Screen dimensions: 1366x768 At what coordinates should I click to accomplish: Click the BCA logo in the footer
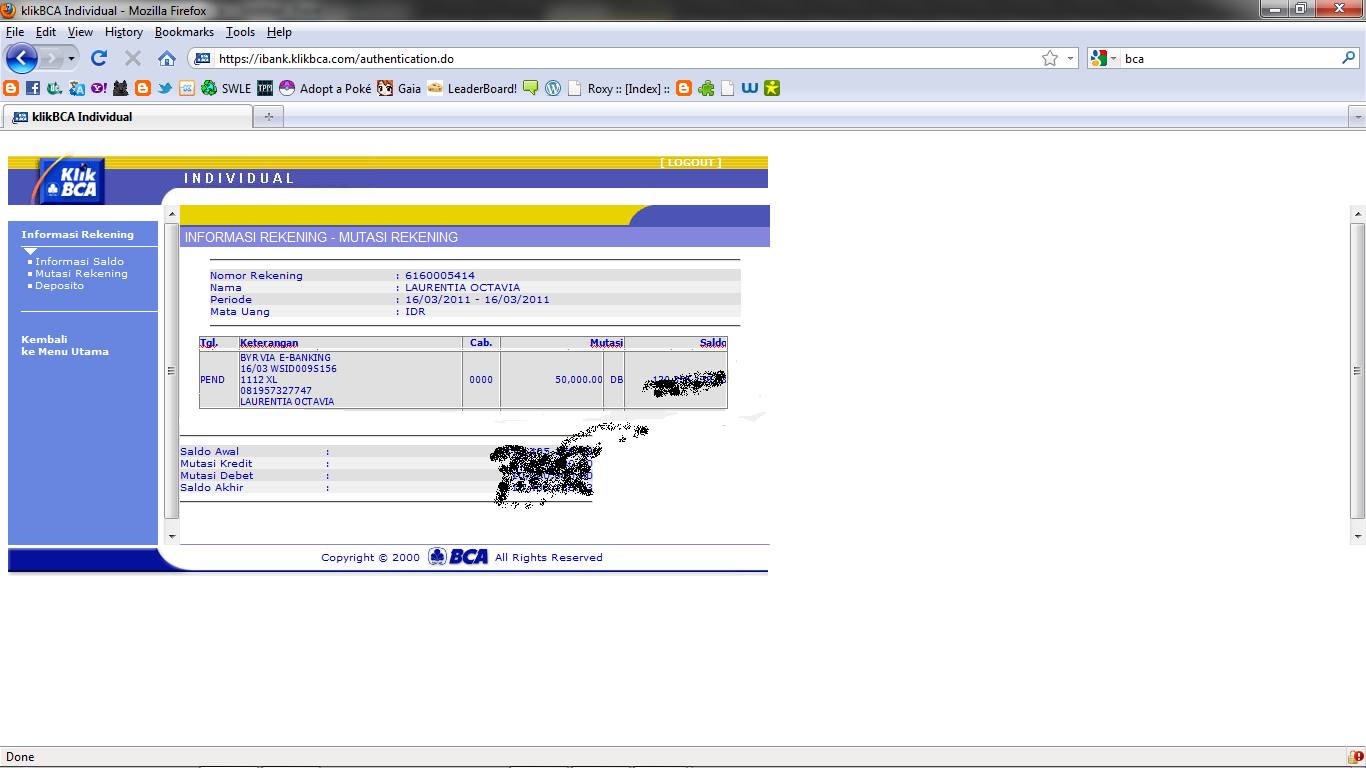458,557
